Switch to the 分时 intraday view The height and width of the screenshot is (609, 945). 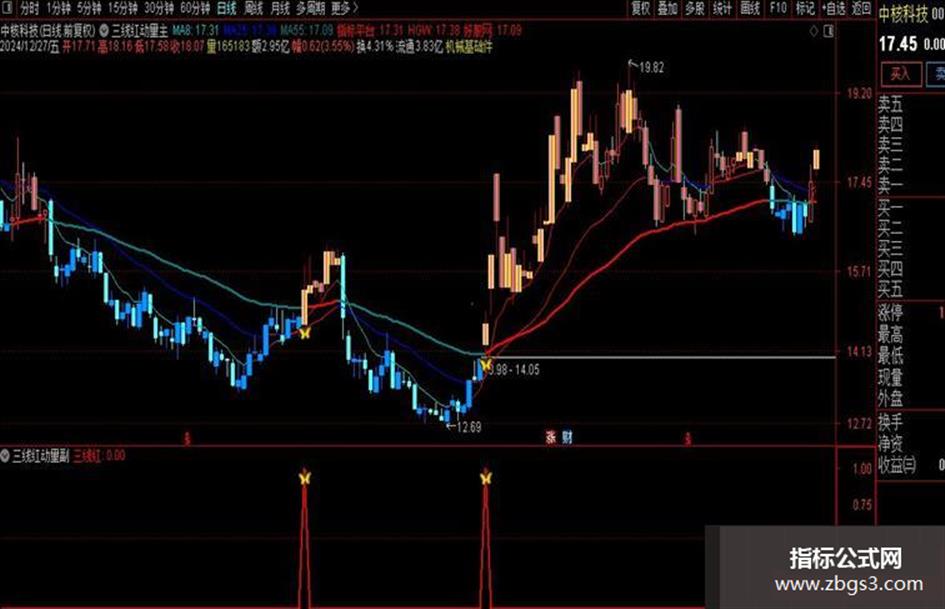click(29, 8)
